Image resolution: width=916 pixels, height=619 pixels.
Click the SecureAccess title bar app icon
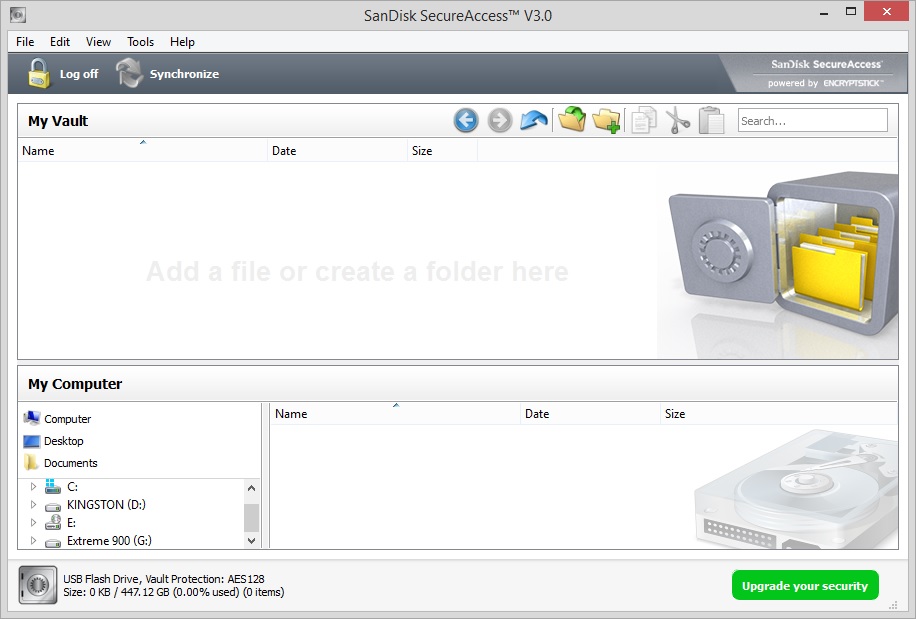coord(18,15)
